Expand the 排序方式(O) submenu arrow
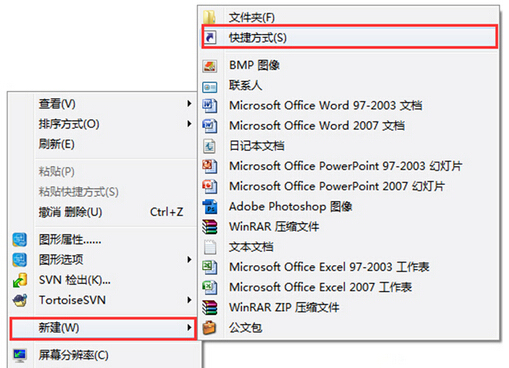Image resolution: width=509 pixels, height=368 pixels. (189, 124)
